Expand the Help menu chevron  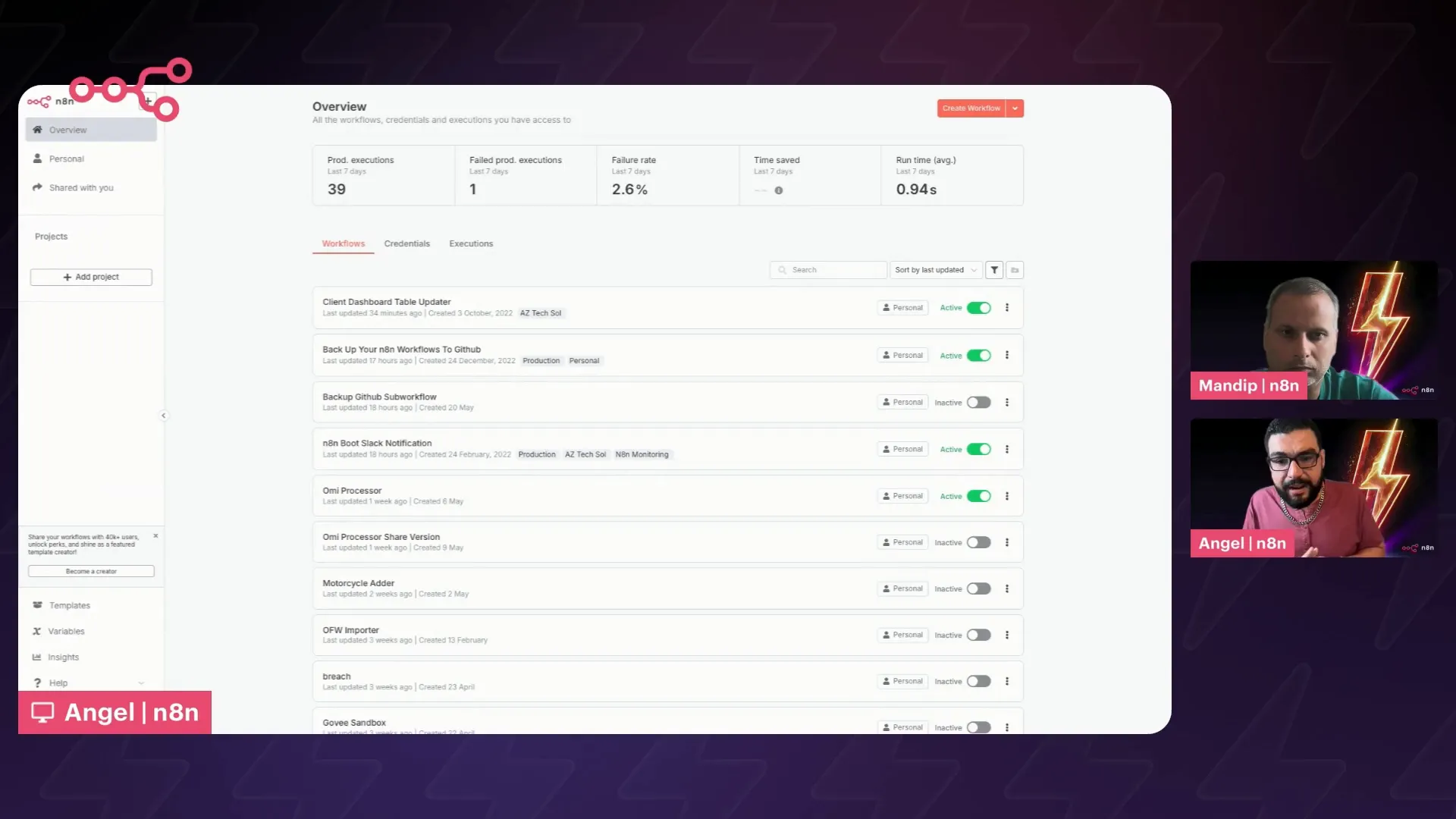[141, 683]
